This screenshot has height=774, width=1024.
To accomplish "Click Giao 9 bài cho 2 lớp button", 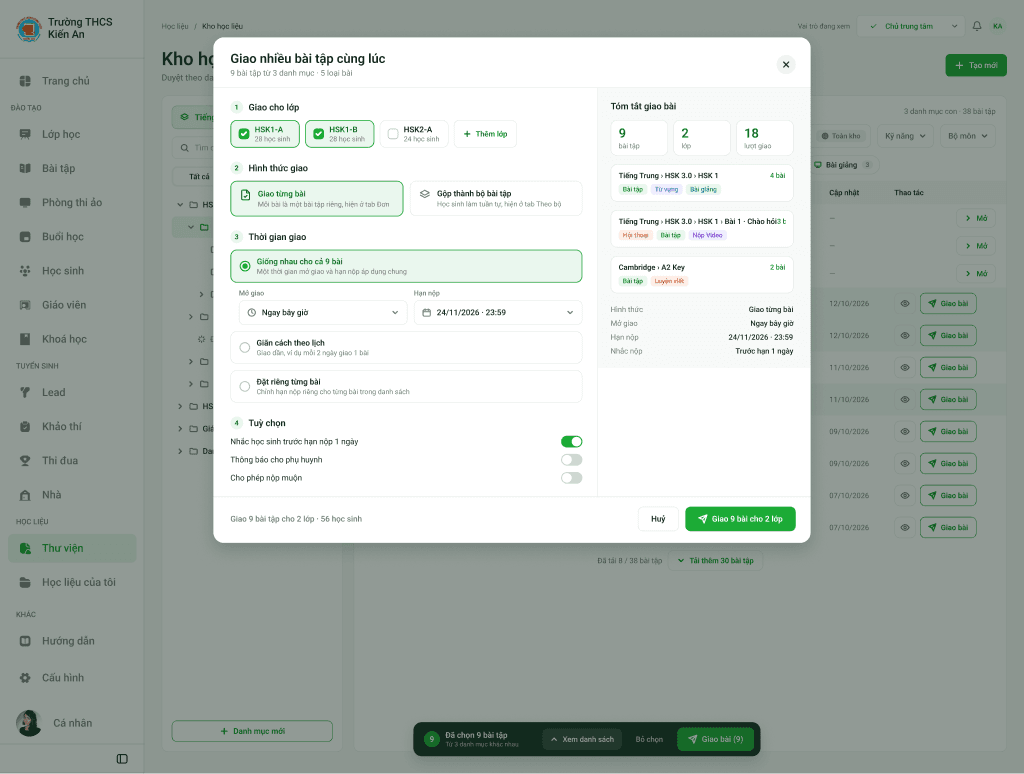I will pos(740,519).
